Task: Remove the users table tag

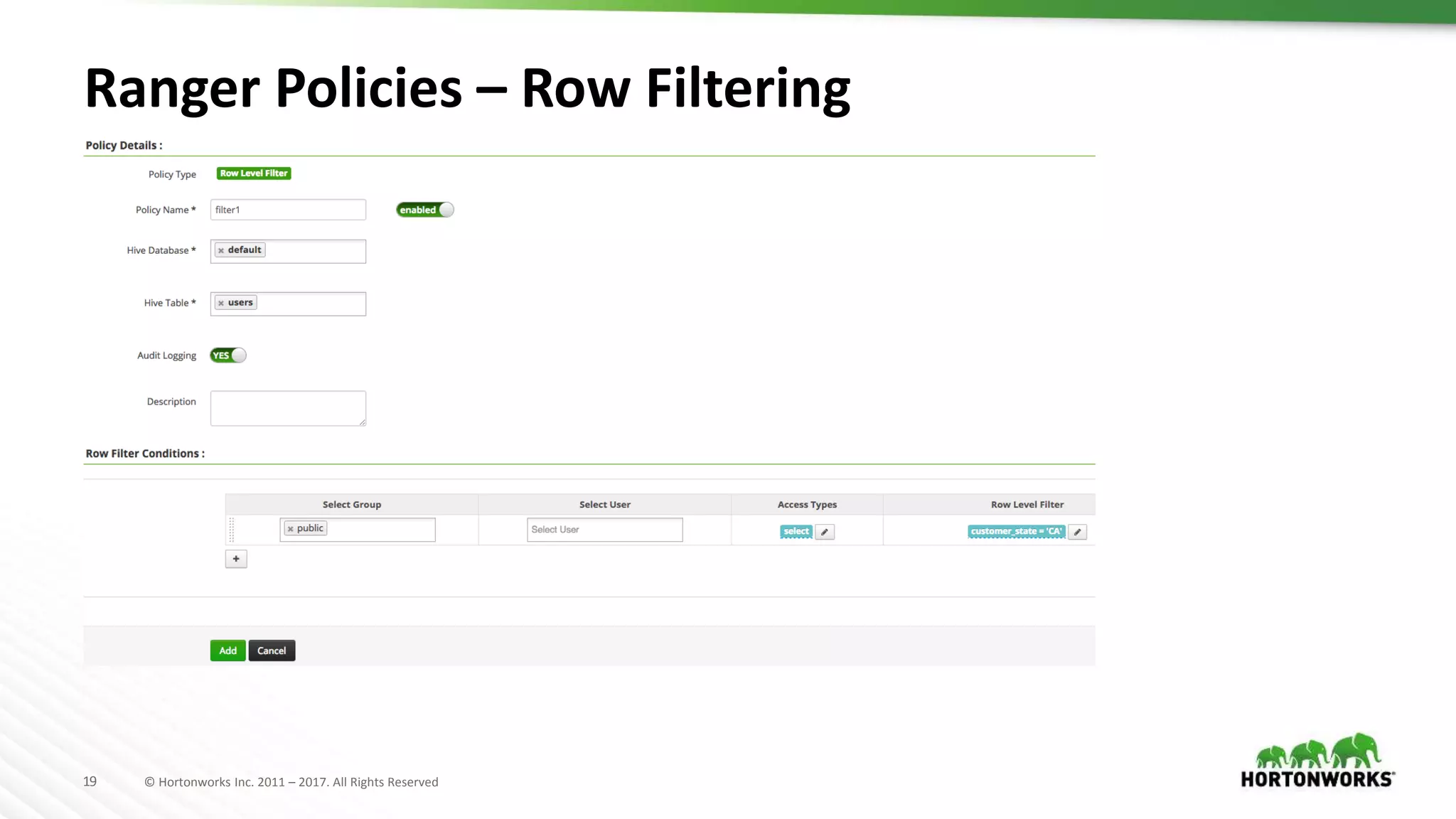Action: point(221,303)
